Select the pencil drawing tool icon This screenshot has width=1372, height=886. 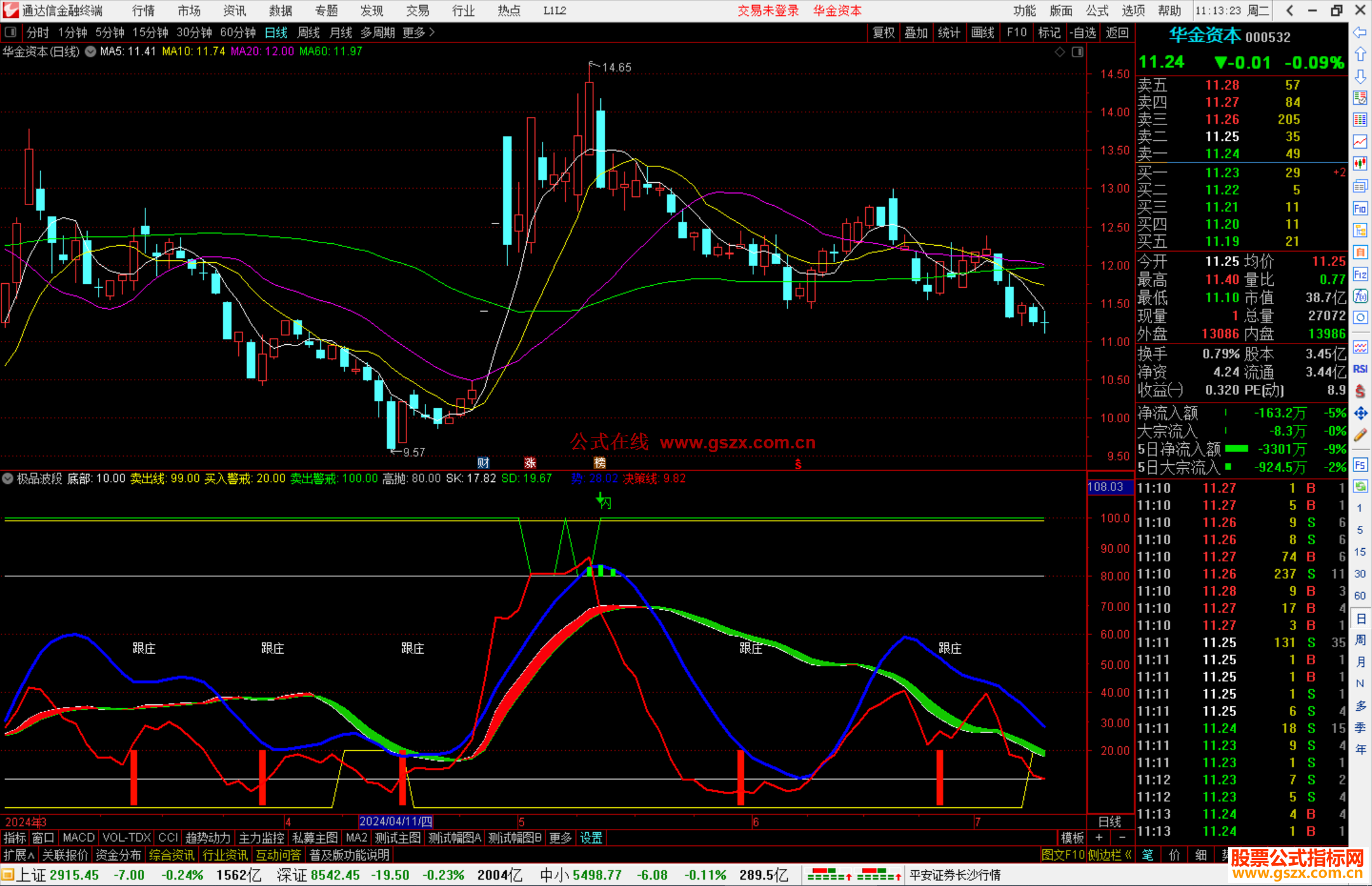tap(1360, 436)
